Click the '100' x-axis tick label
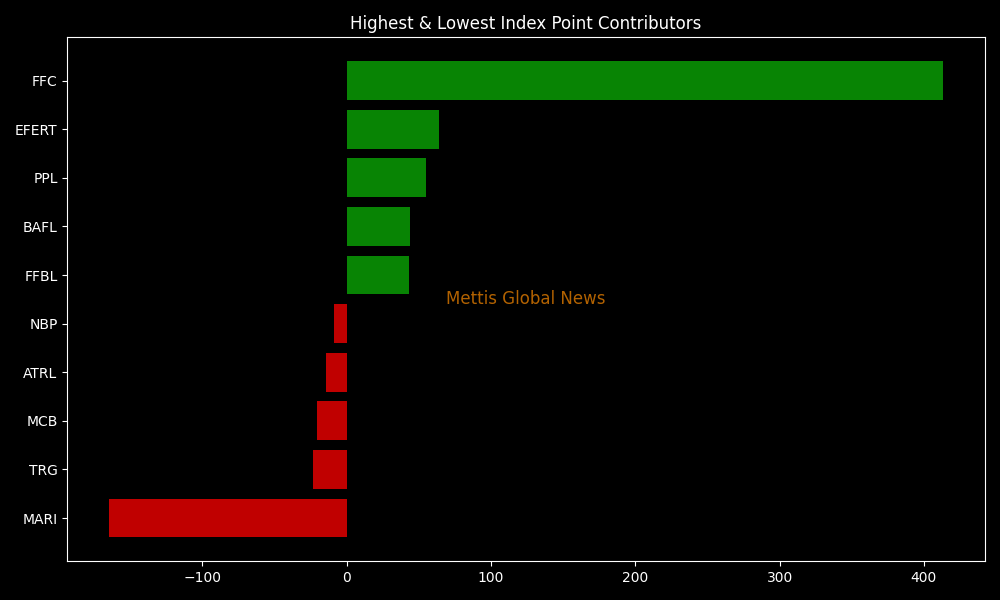Viewport: 1000px width, 600px height. click(491, 578)
